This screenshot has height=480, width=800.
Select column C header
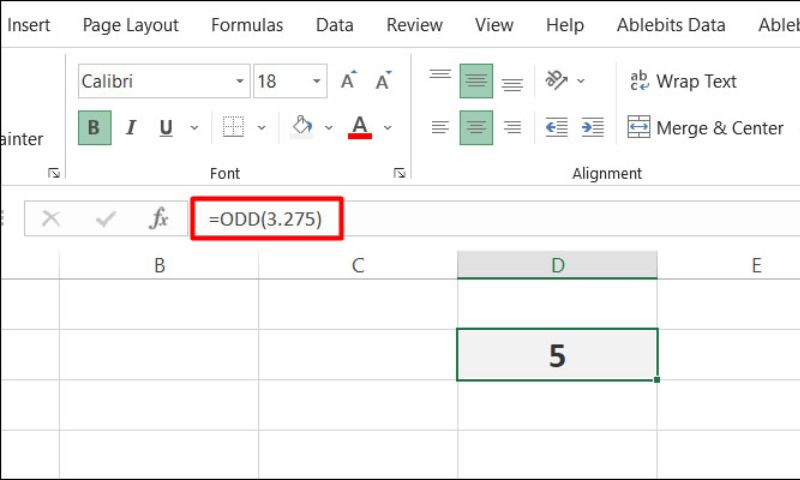(x=358, y=265)
